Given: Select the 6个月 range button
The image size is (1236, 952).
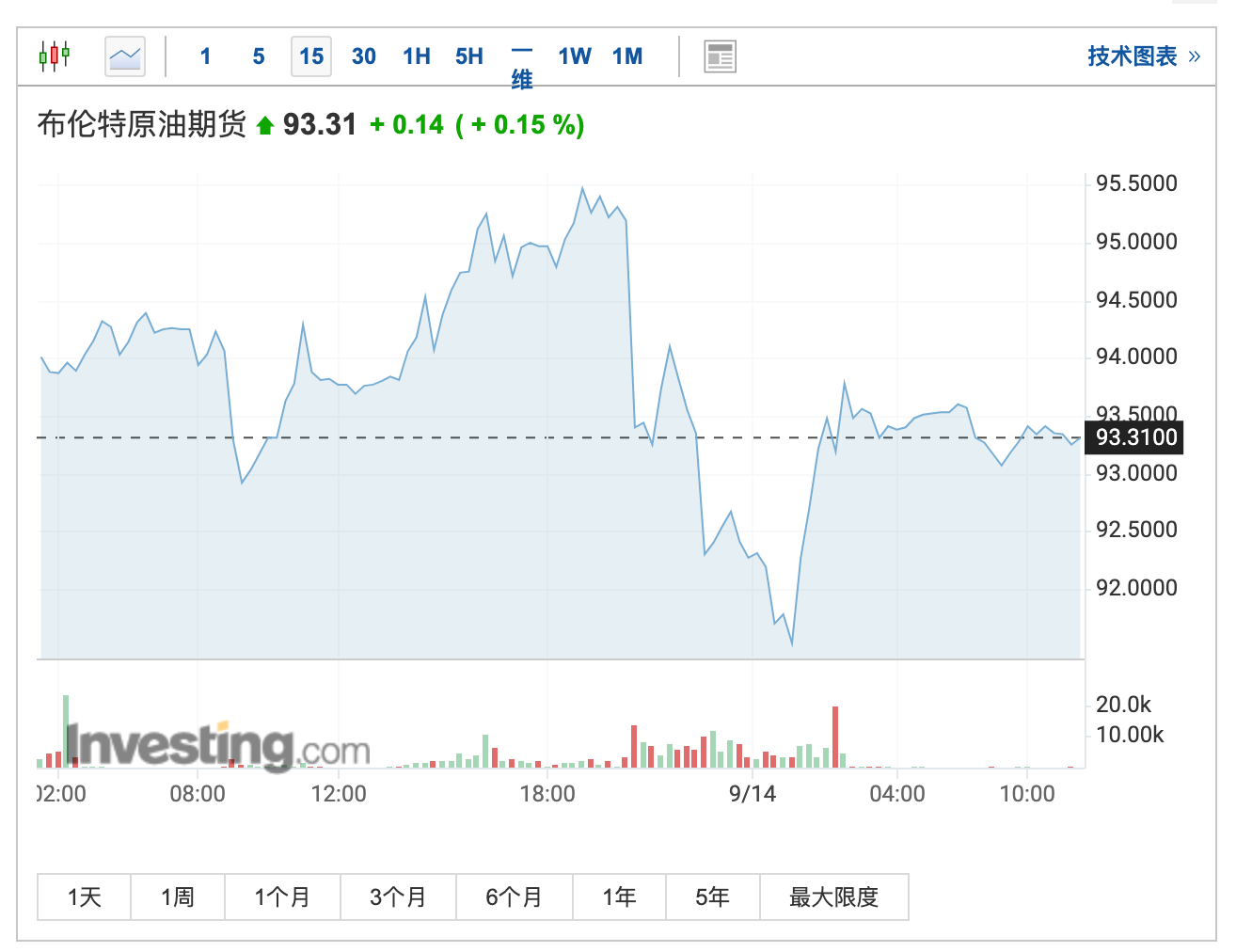Looking at the screenshot, I should point(514,896).
